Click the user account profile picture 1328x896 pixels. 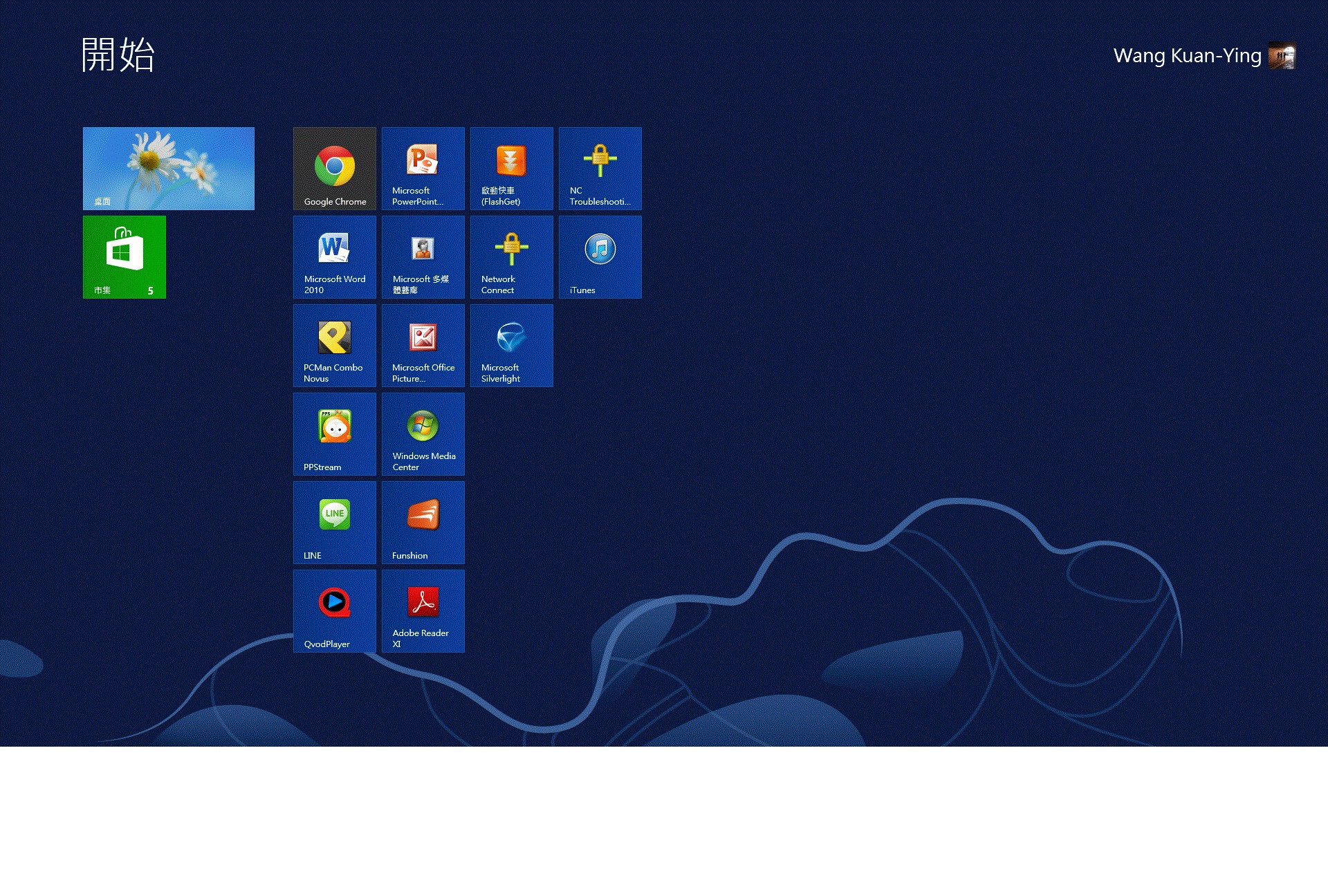[1282, 56]
